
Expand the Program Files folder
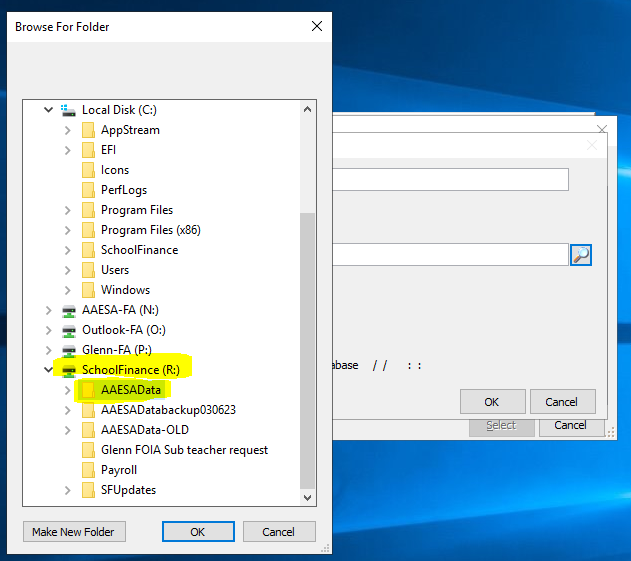[x=68, y=210]
